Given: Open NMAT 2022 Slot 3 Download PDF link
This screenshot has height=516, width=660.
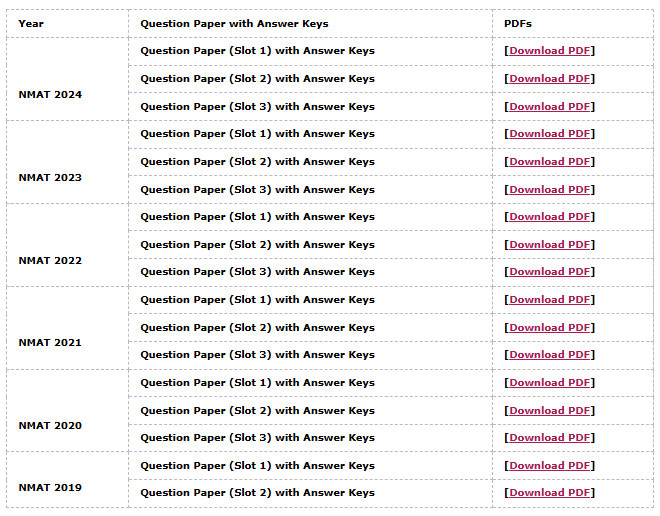Looking at the screenshot, I should [x=550, y=272].
